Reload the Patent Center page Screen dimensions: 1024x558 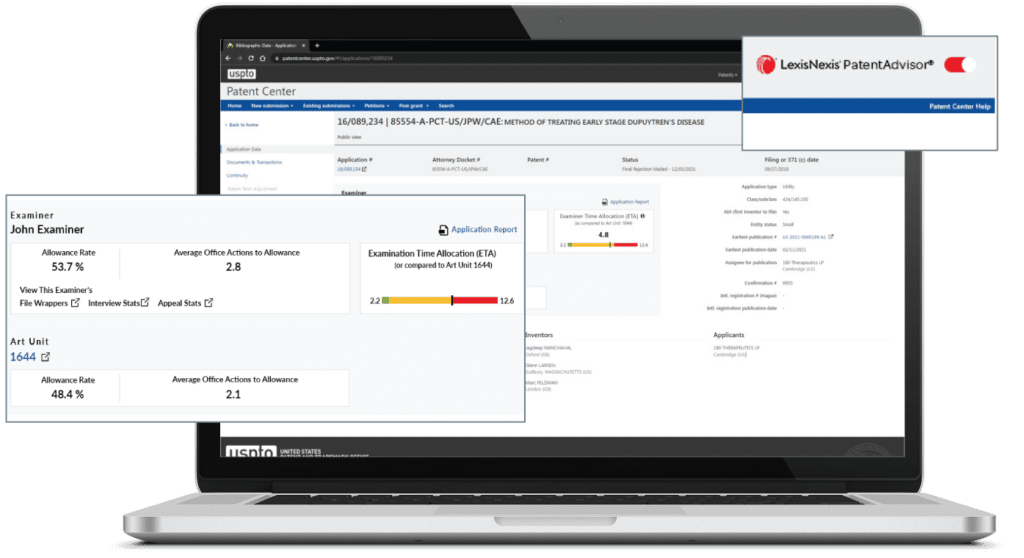click(x=251, y=58)
